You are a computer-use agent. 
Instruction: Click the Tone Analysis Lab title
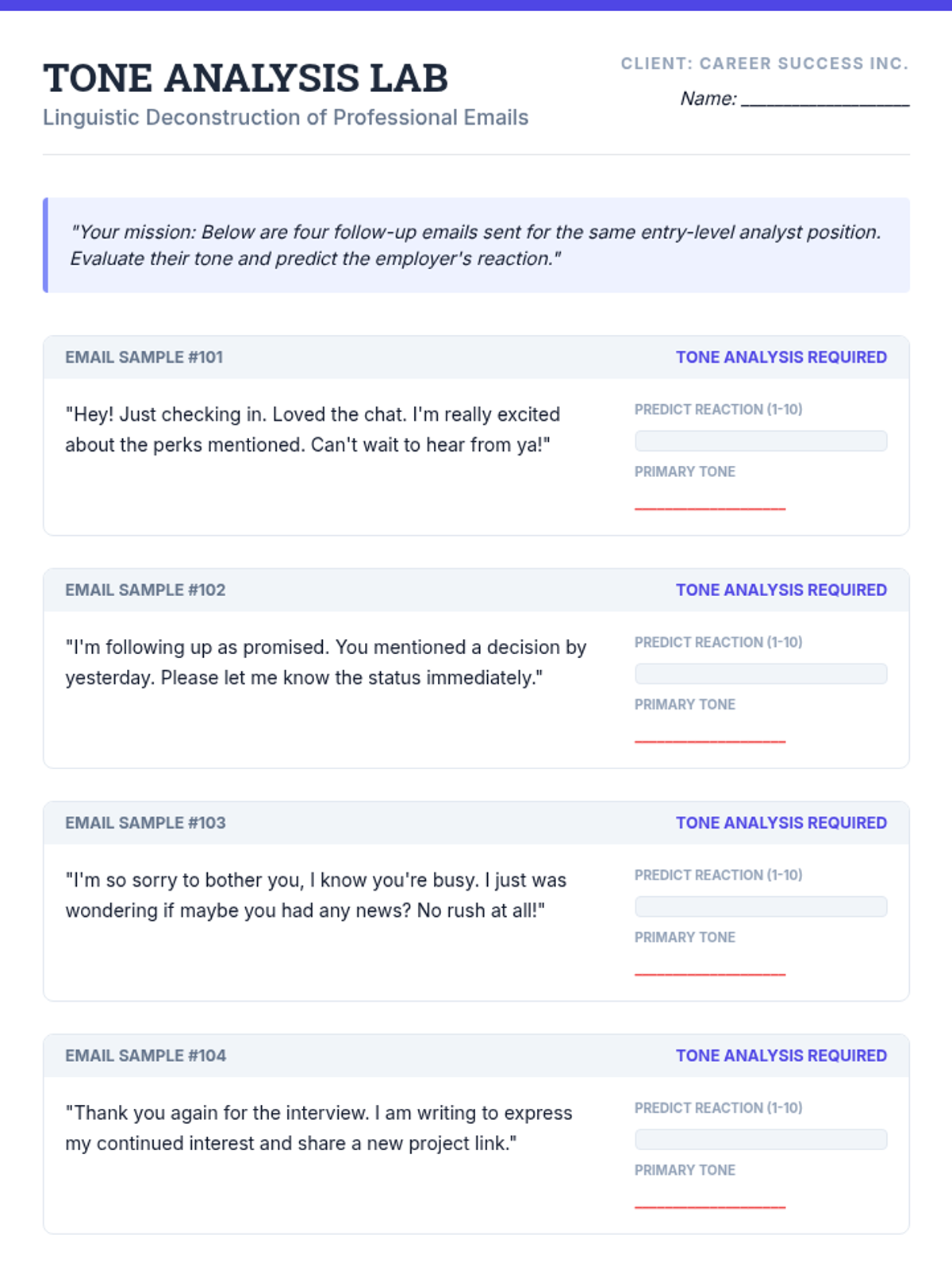click(x=246, y=78)
